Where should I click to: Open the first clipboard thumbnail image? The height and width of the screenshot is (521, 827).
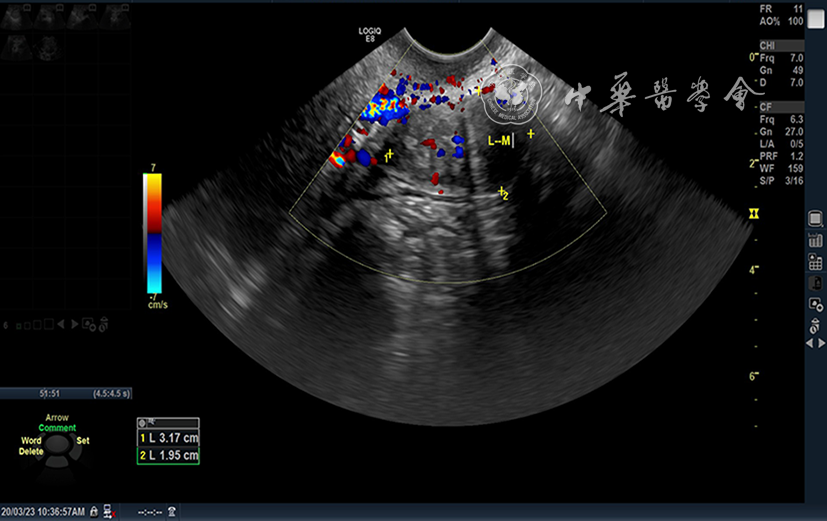click(x=18, y=18)
